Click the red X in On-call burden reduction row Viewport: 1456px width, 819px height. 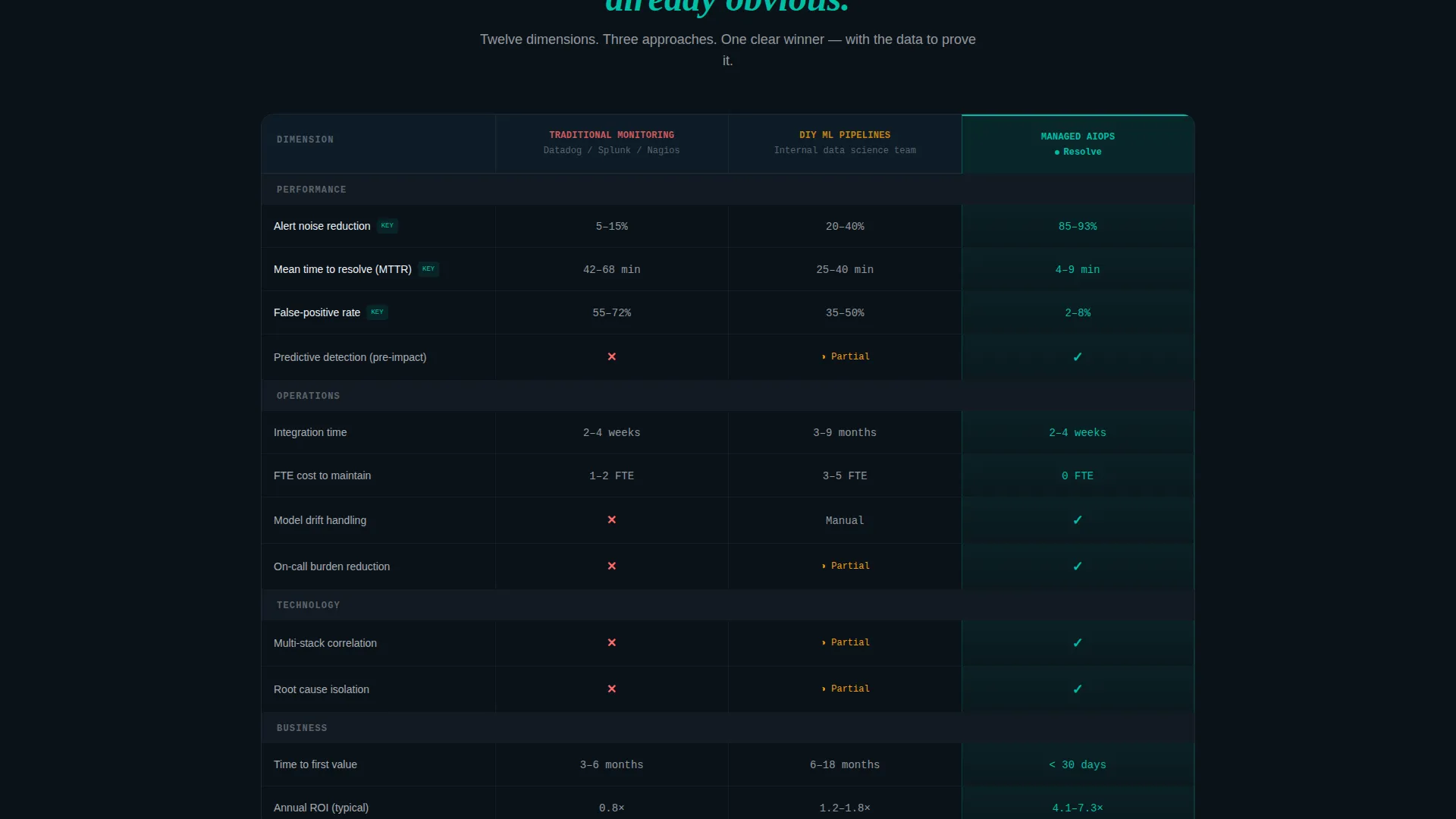612,566
